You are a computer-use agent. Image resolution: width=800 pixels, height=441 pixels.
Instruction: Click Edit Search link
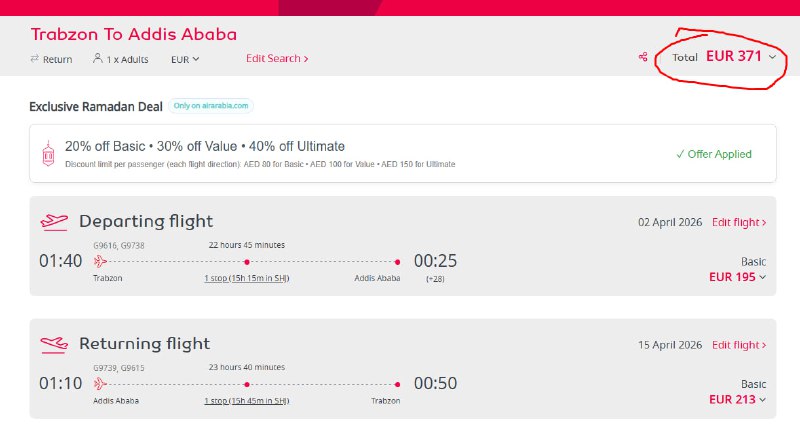tap(277, 59)
